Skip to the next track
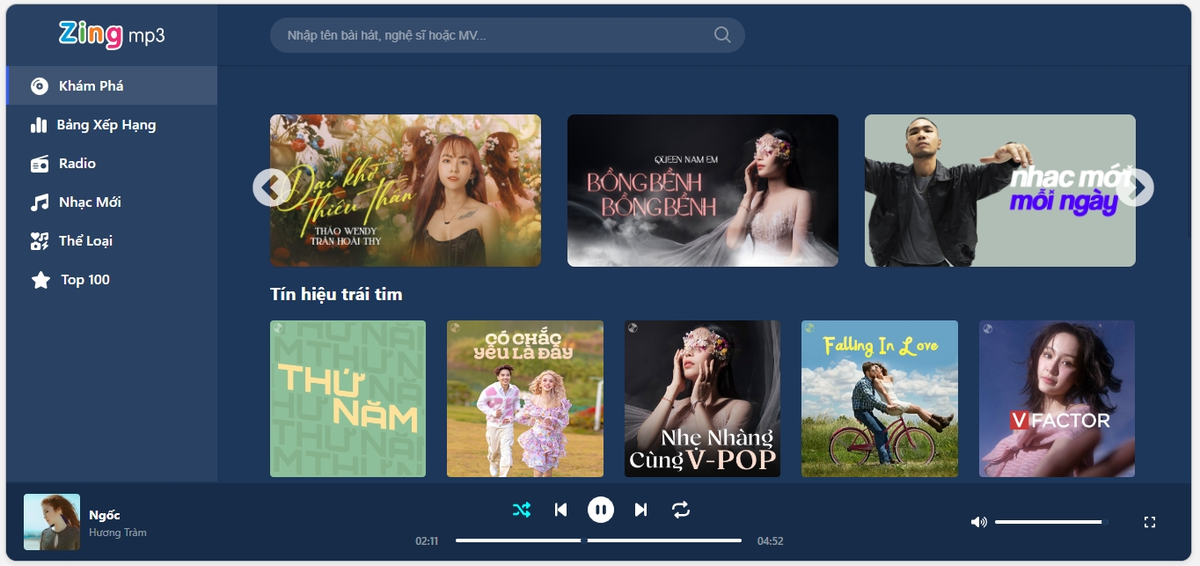1200x566 pixels. click(x=641, y=510)
